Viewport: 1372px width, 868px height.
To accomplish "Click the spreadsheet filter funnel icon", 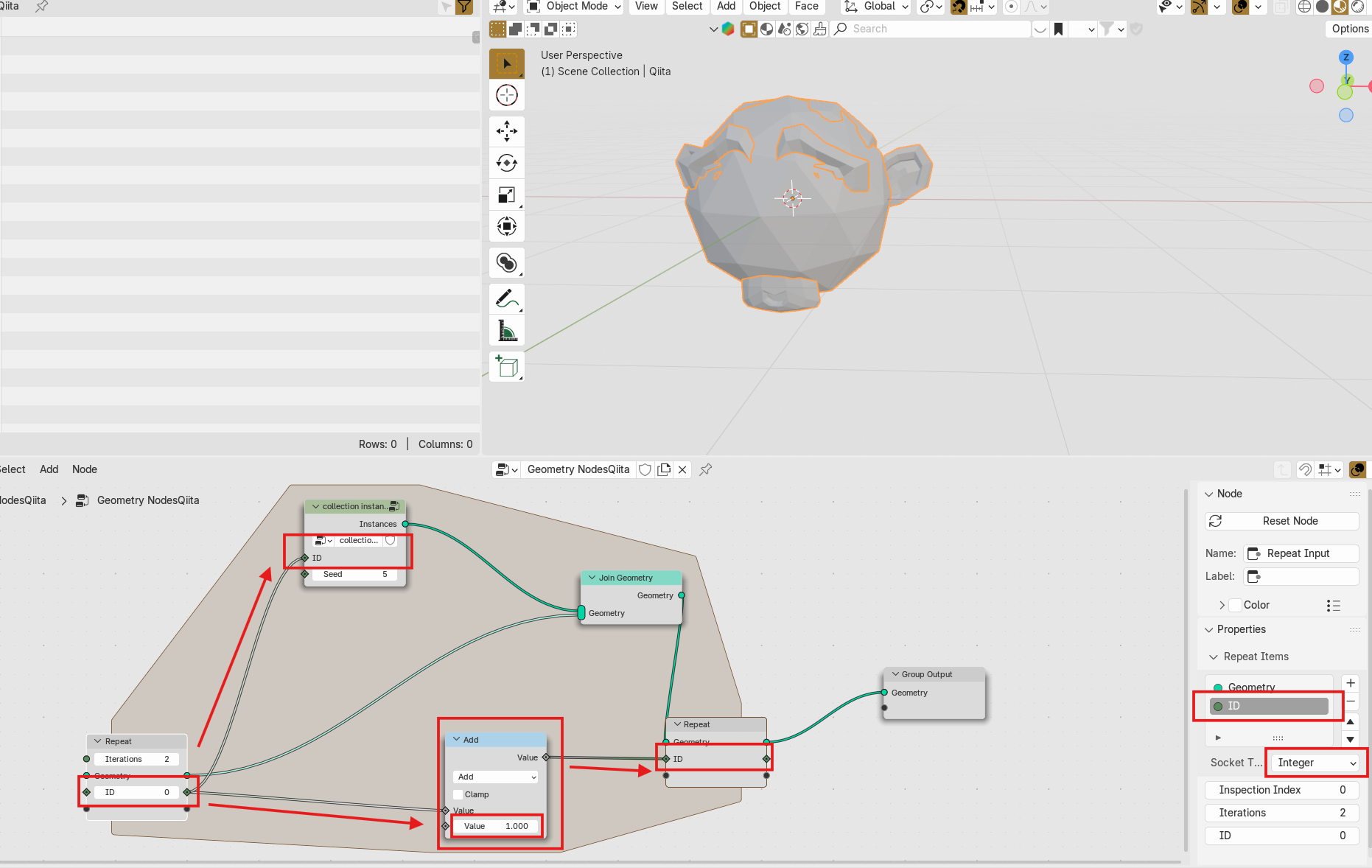I will tap(464, 7).
